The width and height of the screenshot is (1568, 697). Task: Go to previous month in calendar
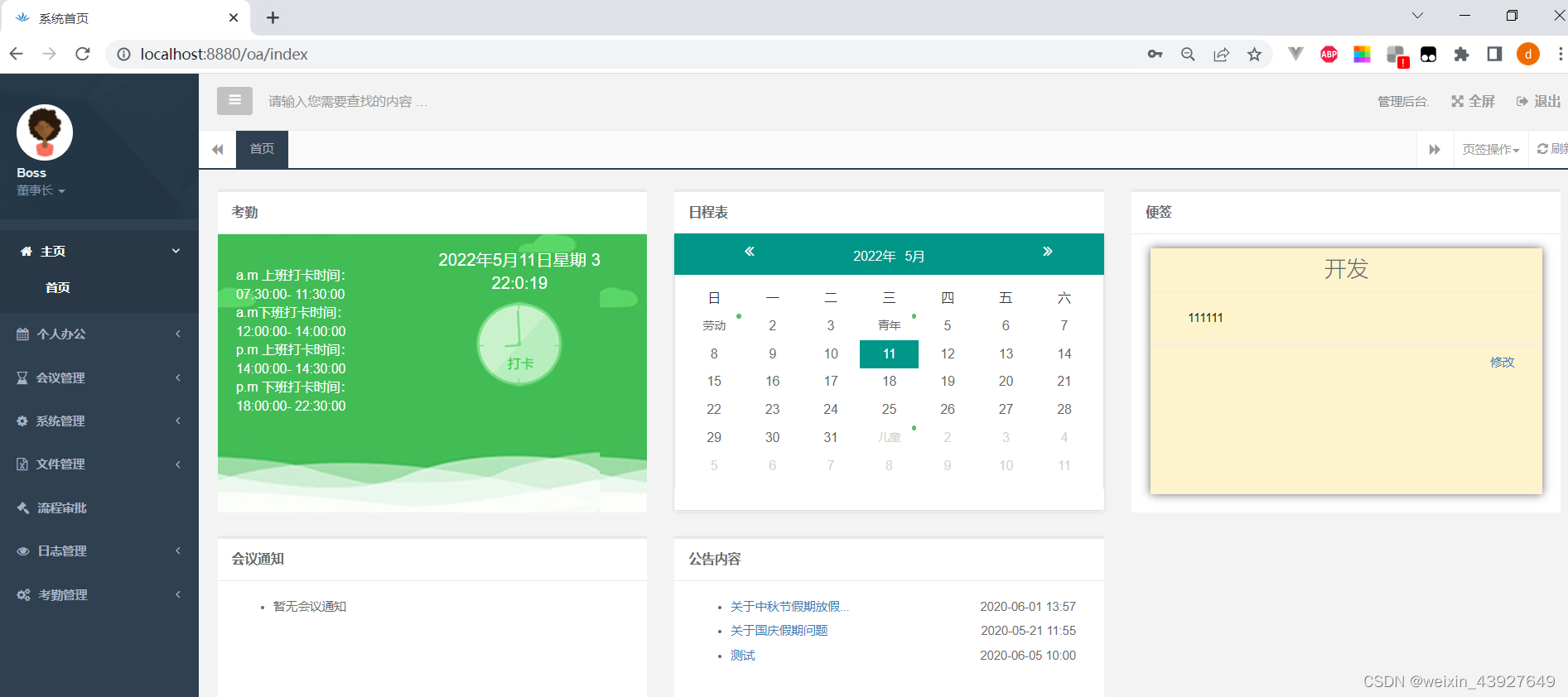[x=750, y=252]
